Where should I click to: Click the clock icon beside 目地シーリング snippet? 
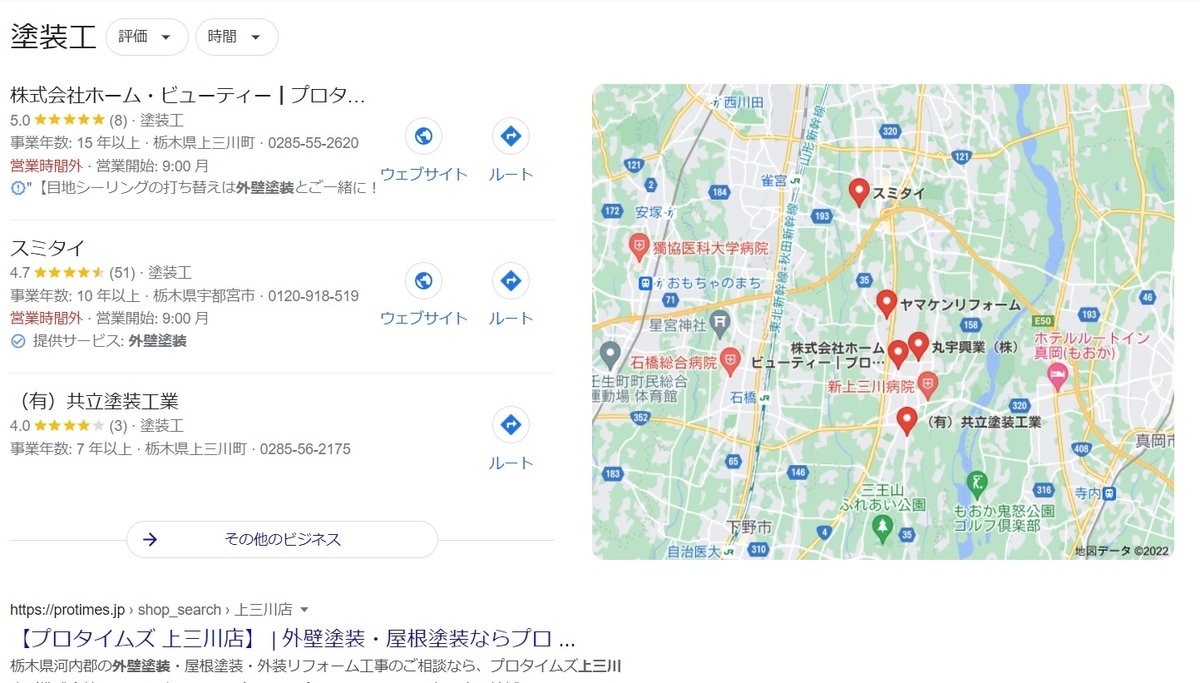(x=17, y=188)
